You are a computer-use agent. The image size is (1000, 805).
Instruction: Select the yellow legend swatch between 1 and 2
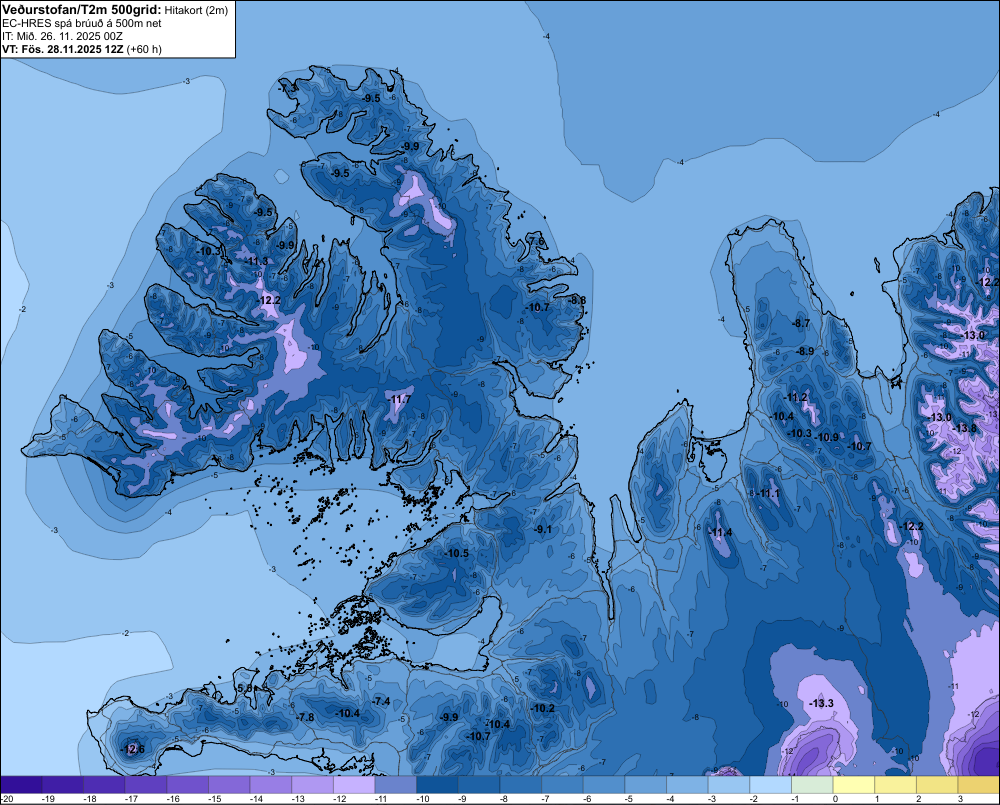point(895,785)
